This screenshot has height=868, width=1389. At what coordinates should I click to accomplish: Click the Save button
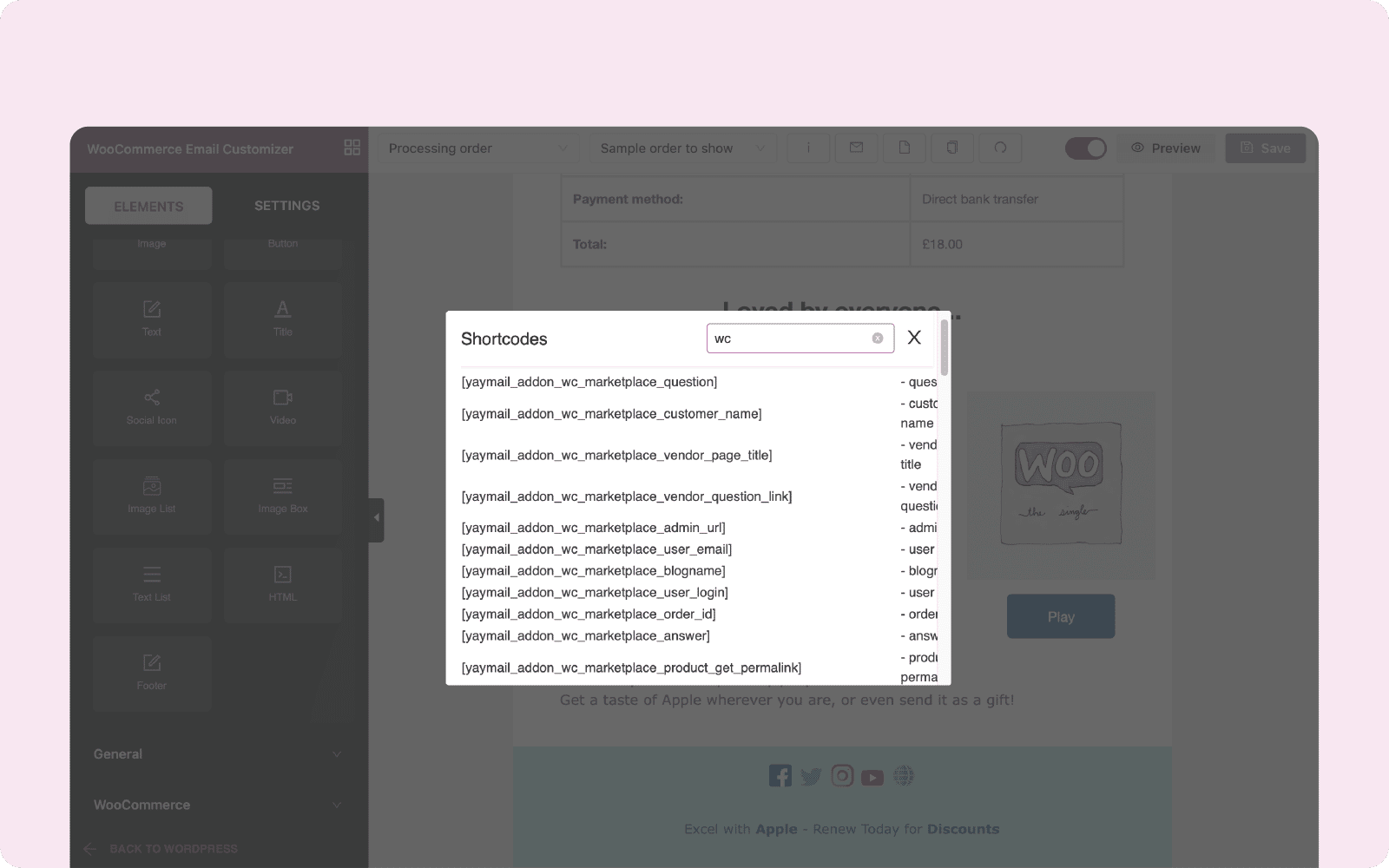tap(1266, 148)
